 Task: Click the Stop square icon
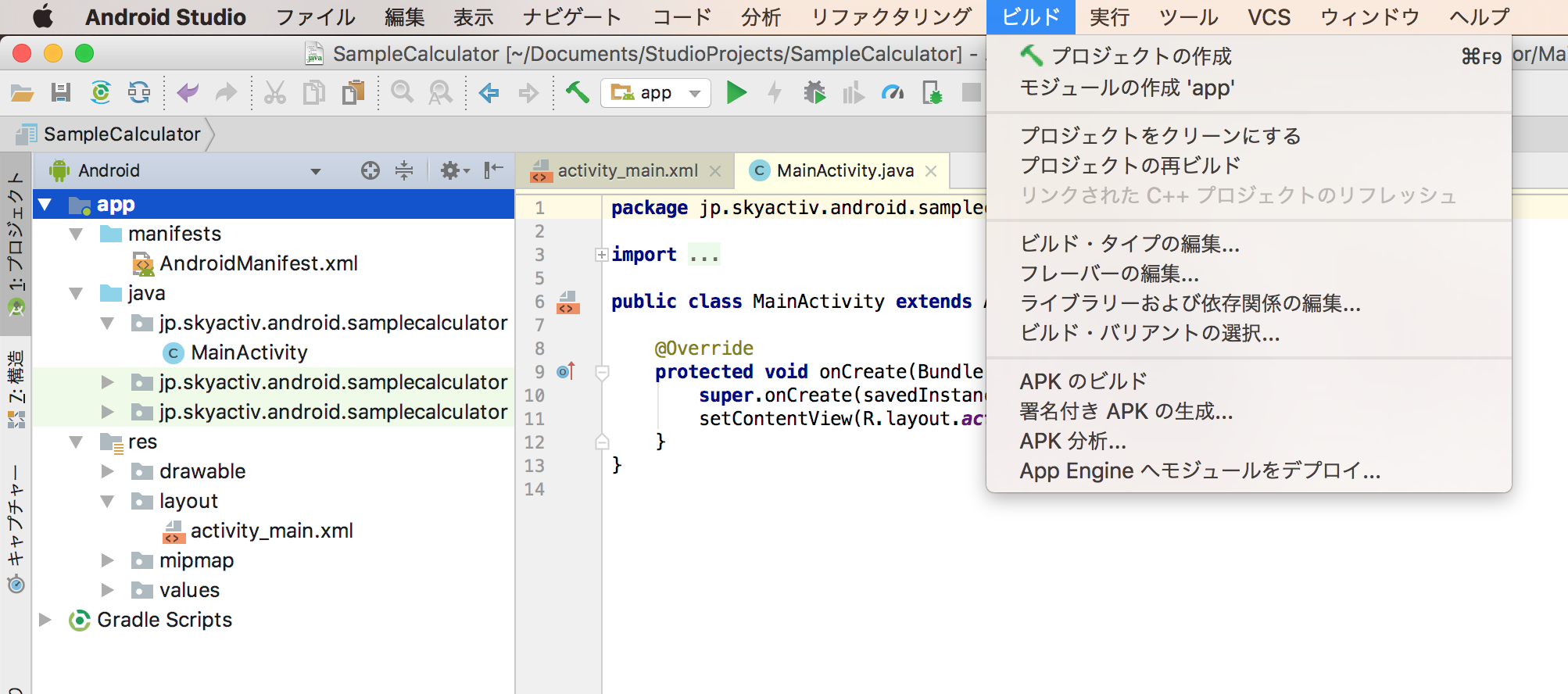[x=971, y=93]
